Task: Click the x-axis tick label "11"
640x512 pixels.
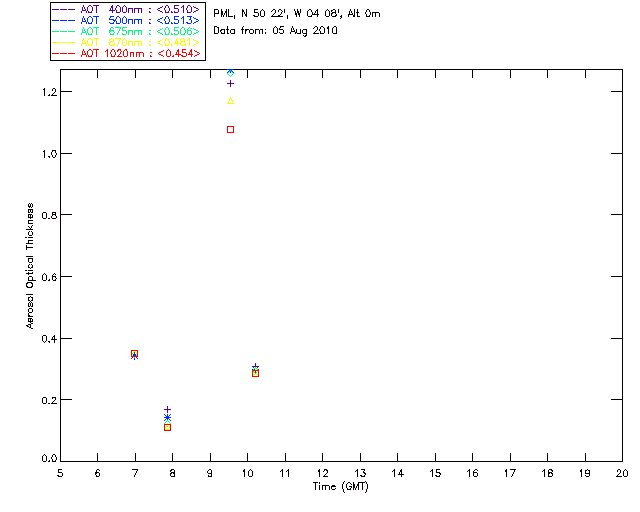Action: tap(285, 473)
